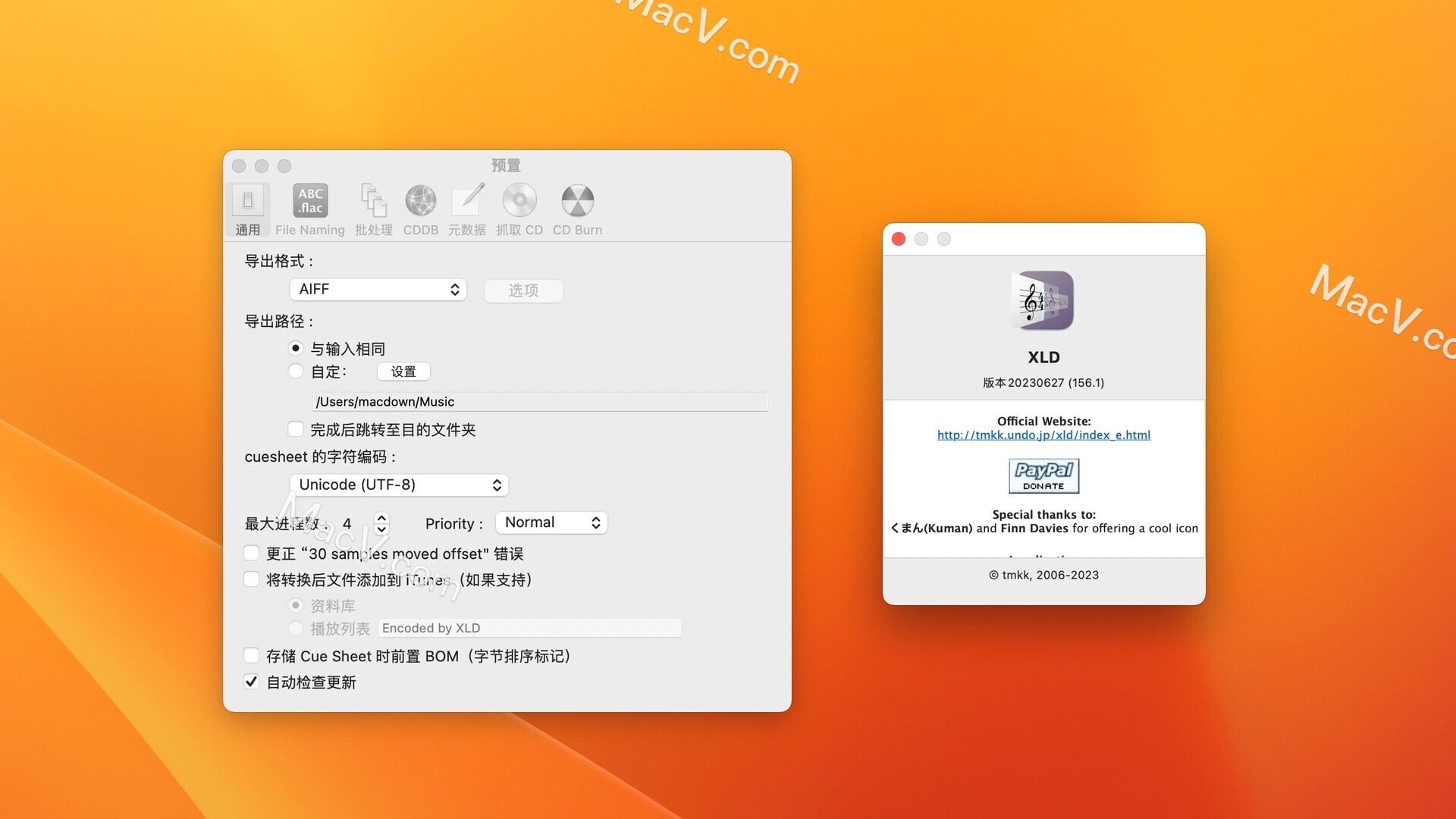Expand the Unicode (UTF-8) encoding dropdown
The height and width of the screenshot is (819, 1456).
[399, 485]
